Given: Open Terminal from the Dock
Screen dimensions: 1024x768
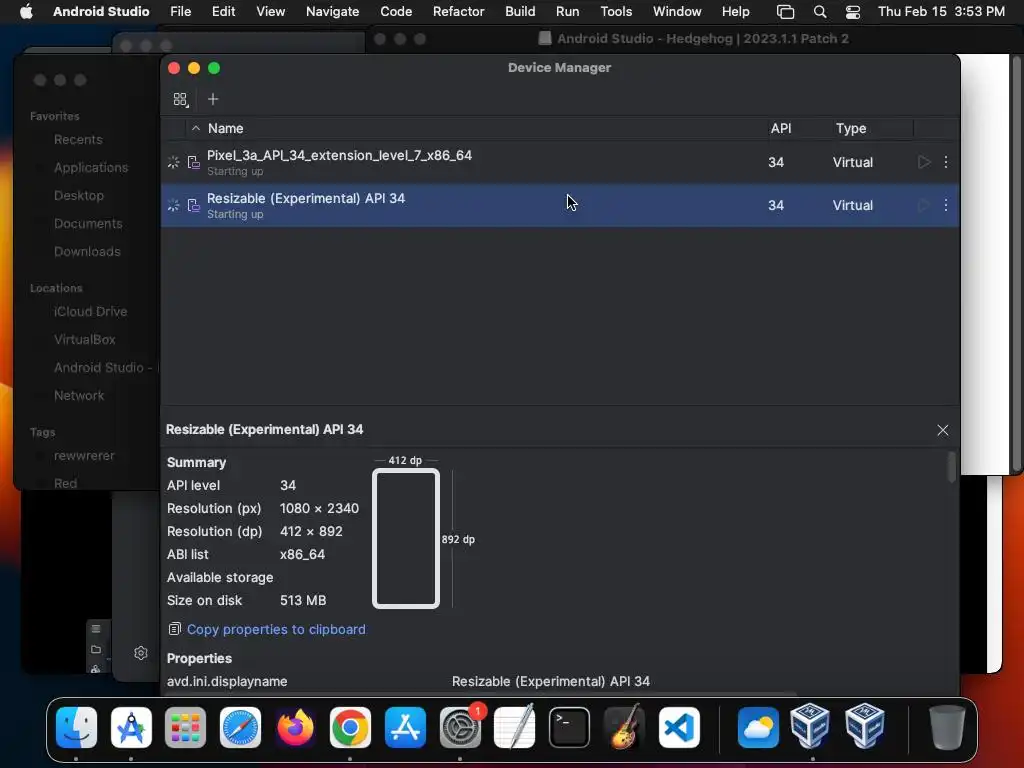Looking at the screenshot, I should (569, 727).
